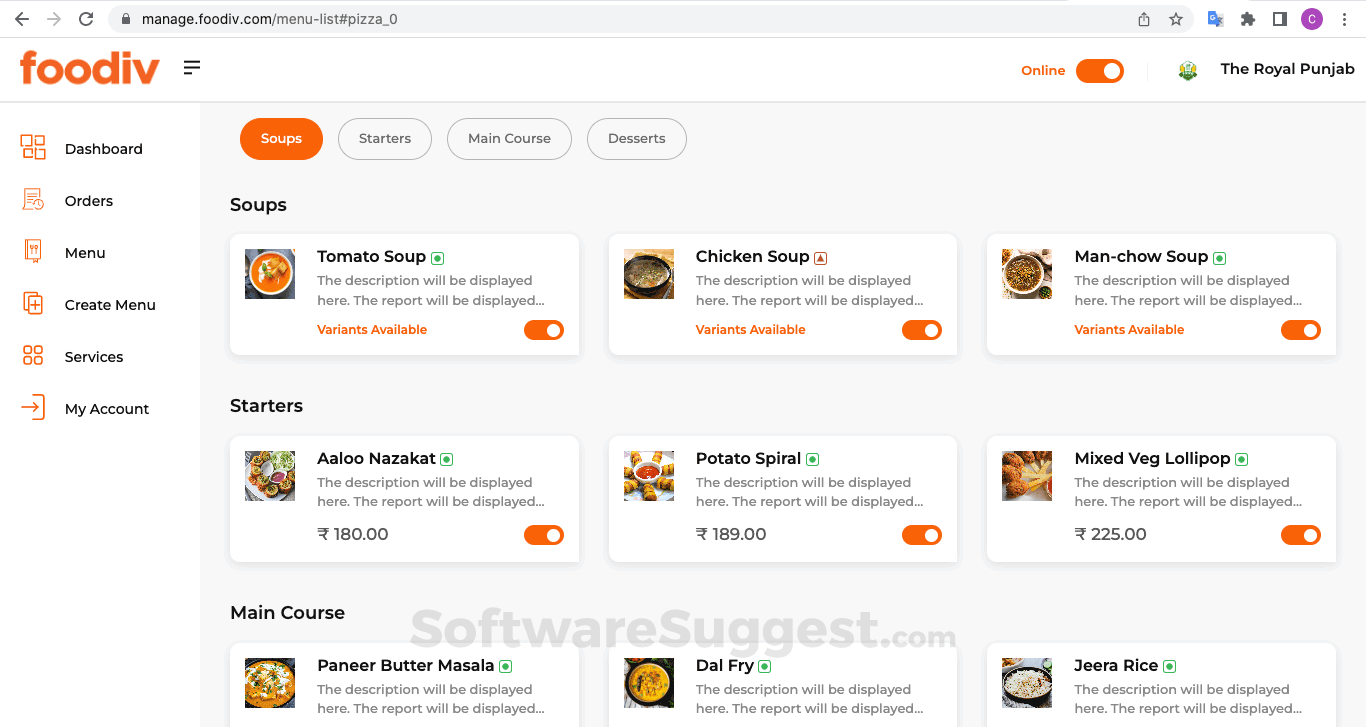Open the Dashboard section from the sidebar
This screenshot has width=1366, height=727.
[33, 147]
